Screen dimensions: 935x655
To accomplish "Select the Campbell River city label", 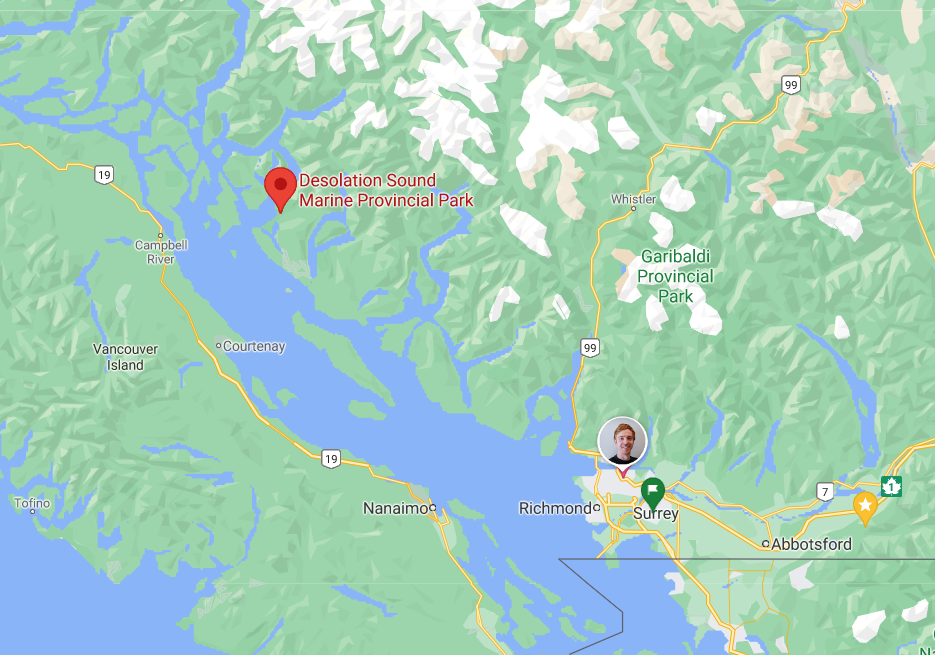I will [161, 252].
